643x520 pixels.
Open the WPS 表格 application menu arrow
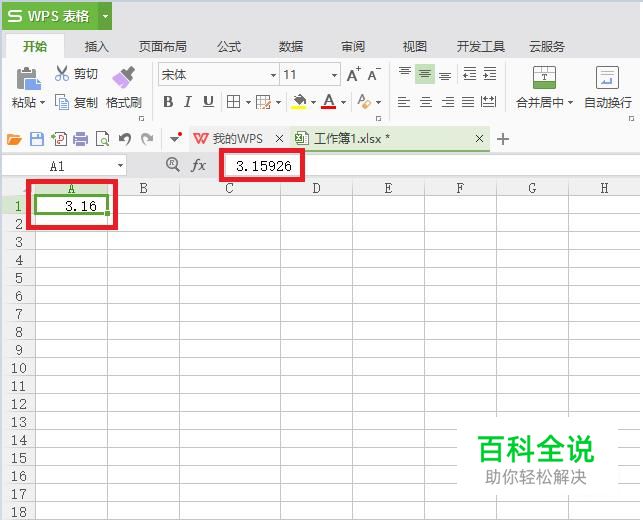105,16
